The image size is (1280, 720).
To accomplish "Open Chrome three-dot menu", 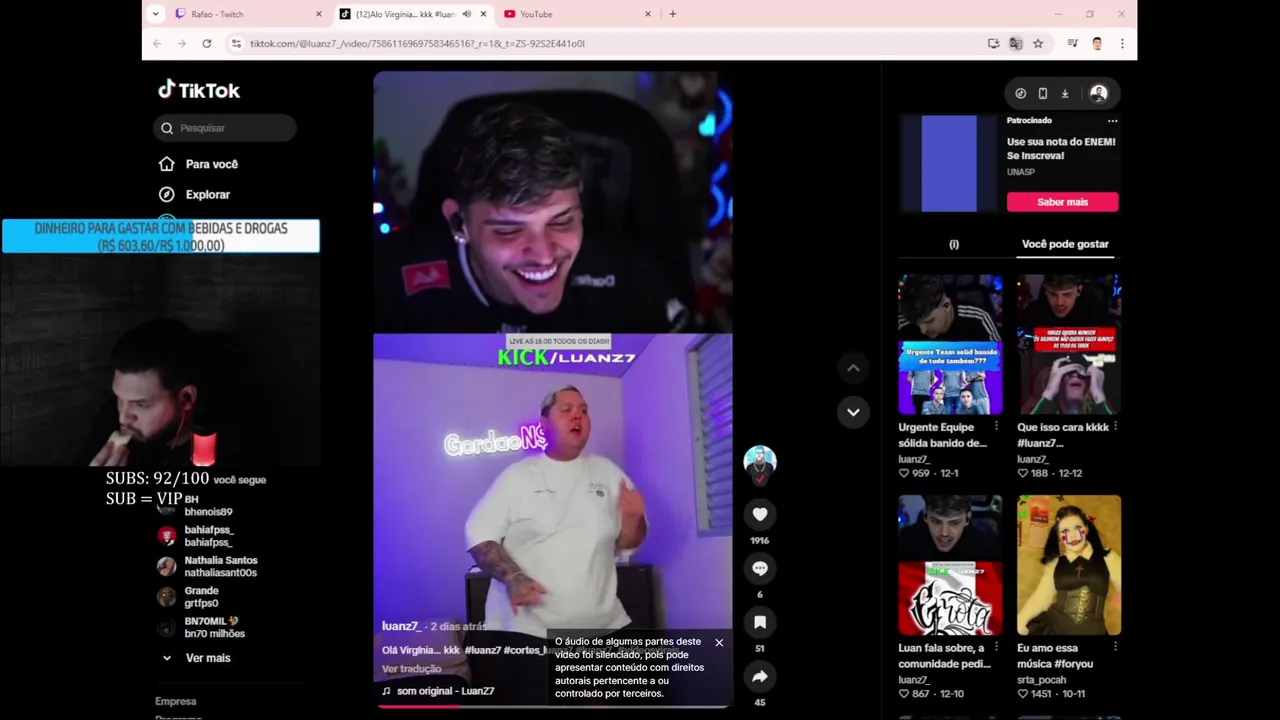I will tap(1122, 43).
